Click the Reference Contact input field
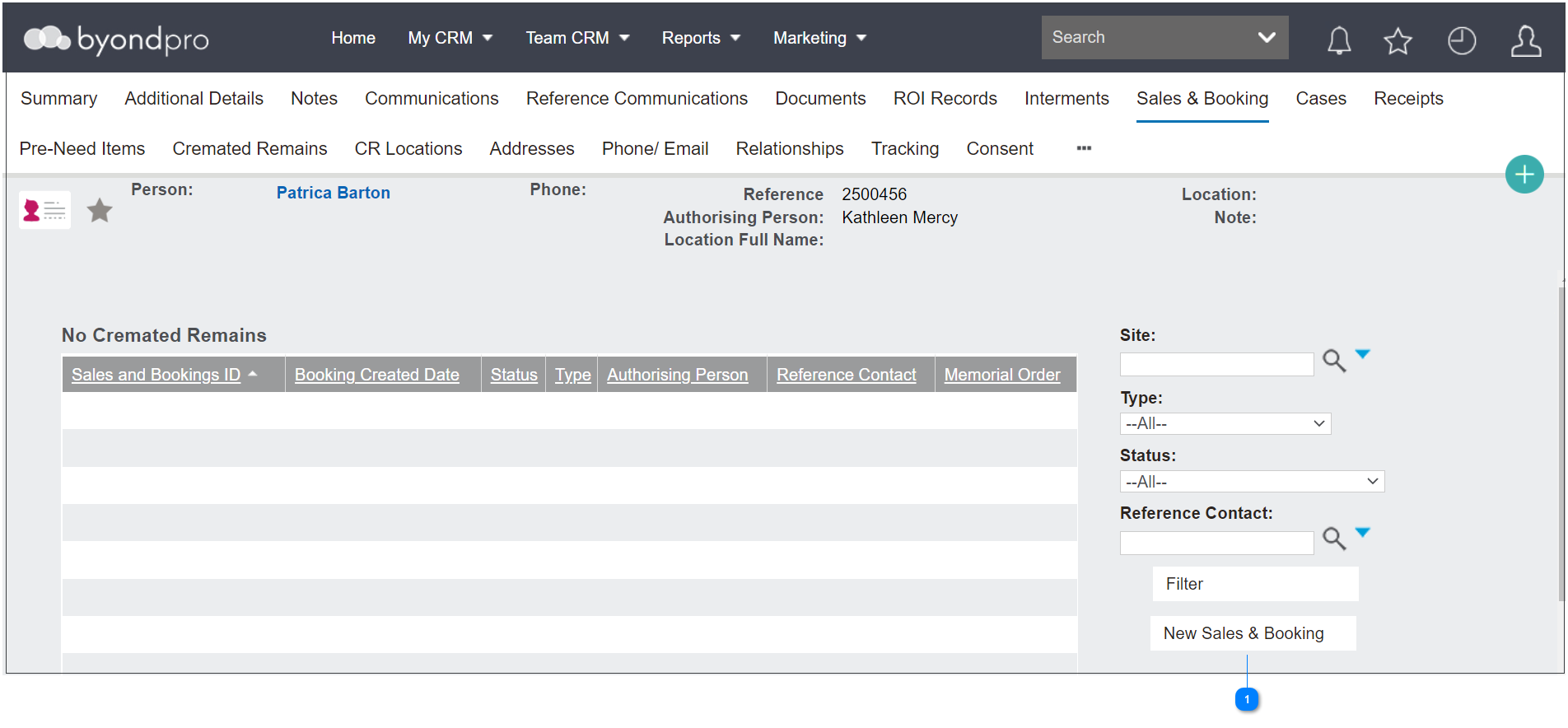 tap(1217, 544)
